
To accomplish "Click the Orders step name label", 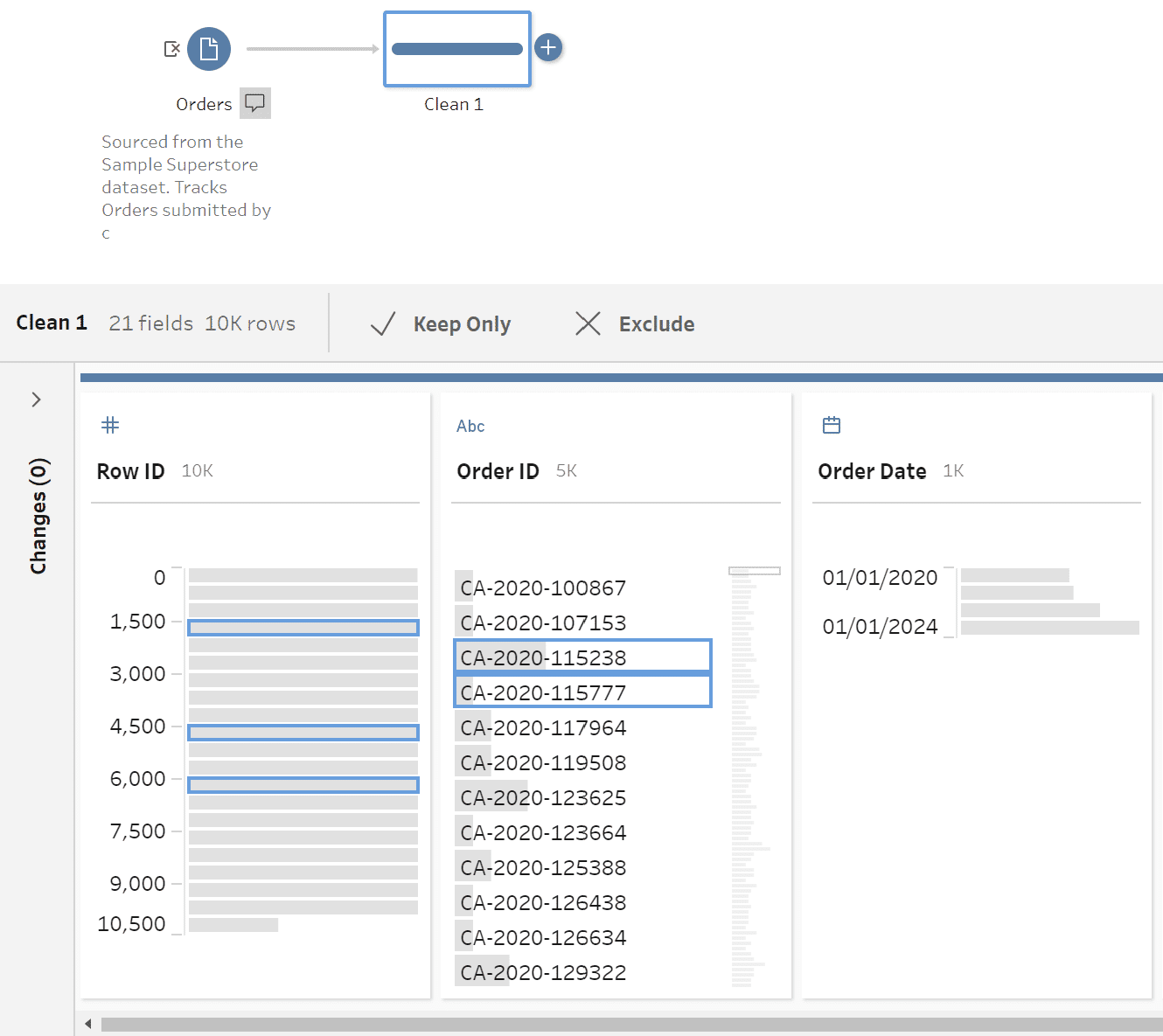I will (x=204, y=104).
